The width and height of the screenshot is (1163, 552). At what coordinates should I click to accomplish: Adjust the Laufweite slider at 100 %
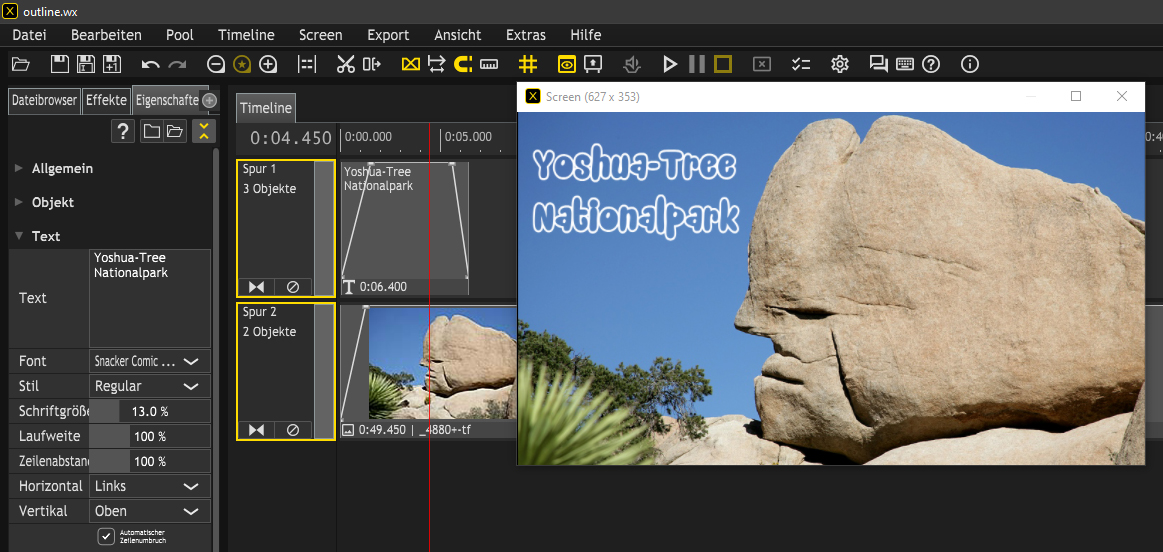[150, 436]
